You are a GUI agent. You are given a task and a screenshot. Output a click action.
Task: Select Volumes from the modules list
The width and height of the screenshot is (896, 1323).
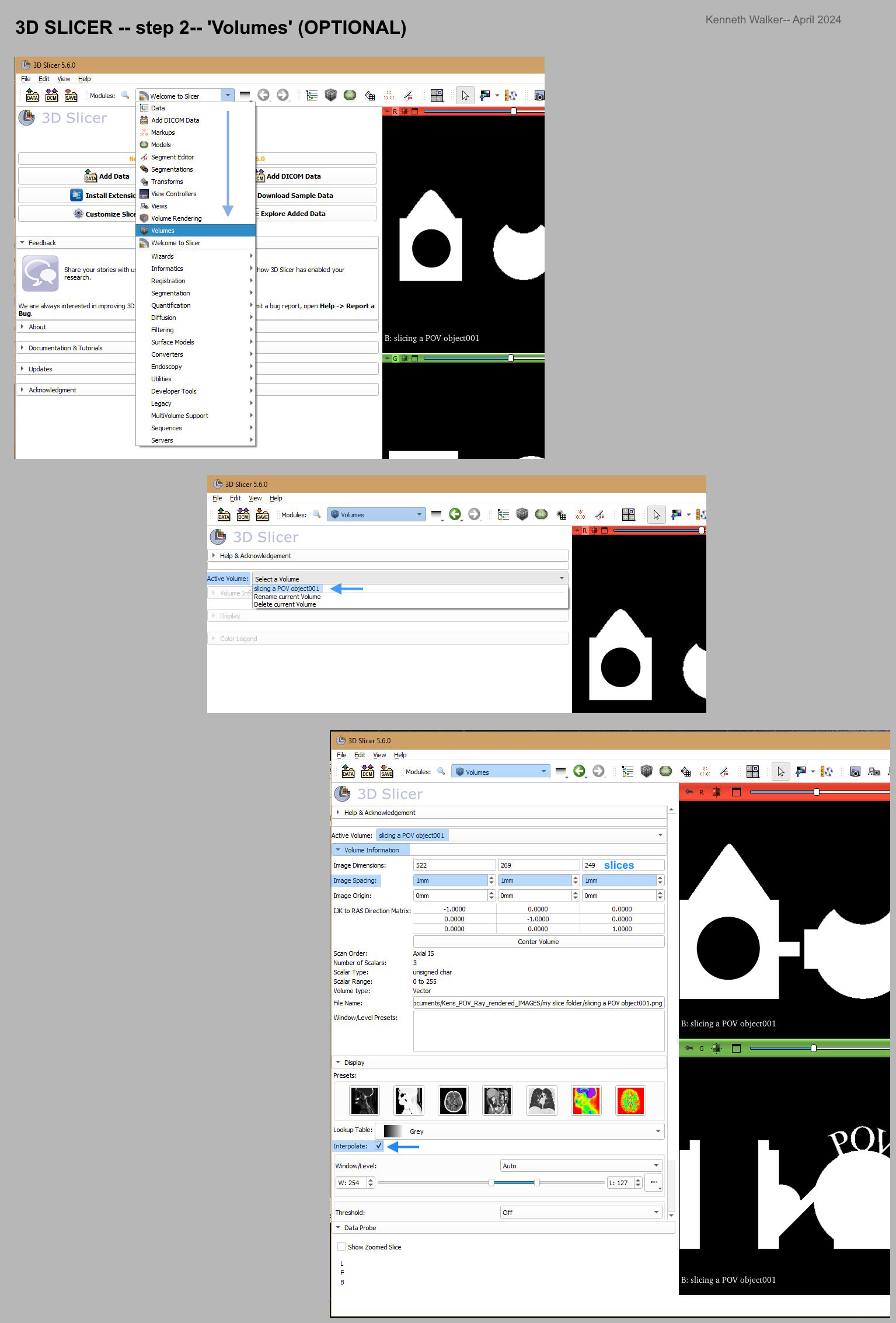pyautogui.click(x=163, y=231)
